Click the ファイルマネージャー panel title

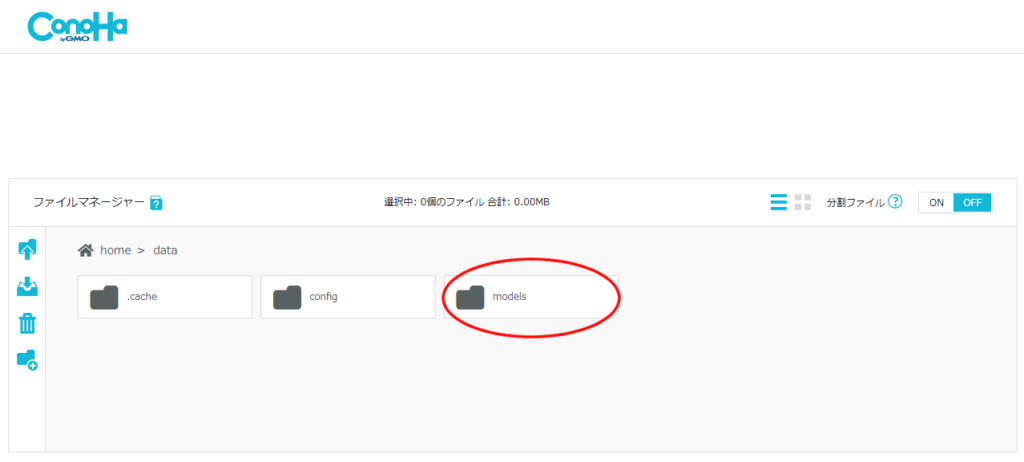click(x=89, y=202)
